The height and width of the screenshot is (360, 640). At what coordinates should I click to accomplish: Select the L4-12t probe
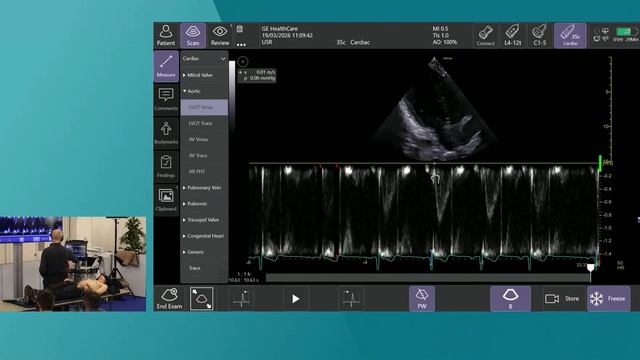[512, 35]
